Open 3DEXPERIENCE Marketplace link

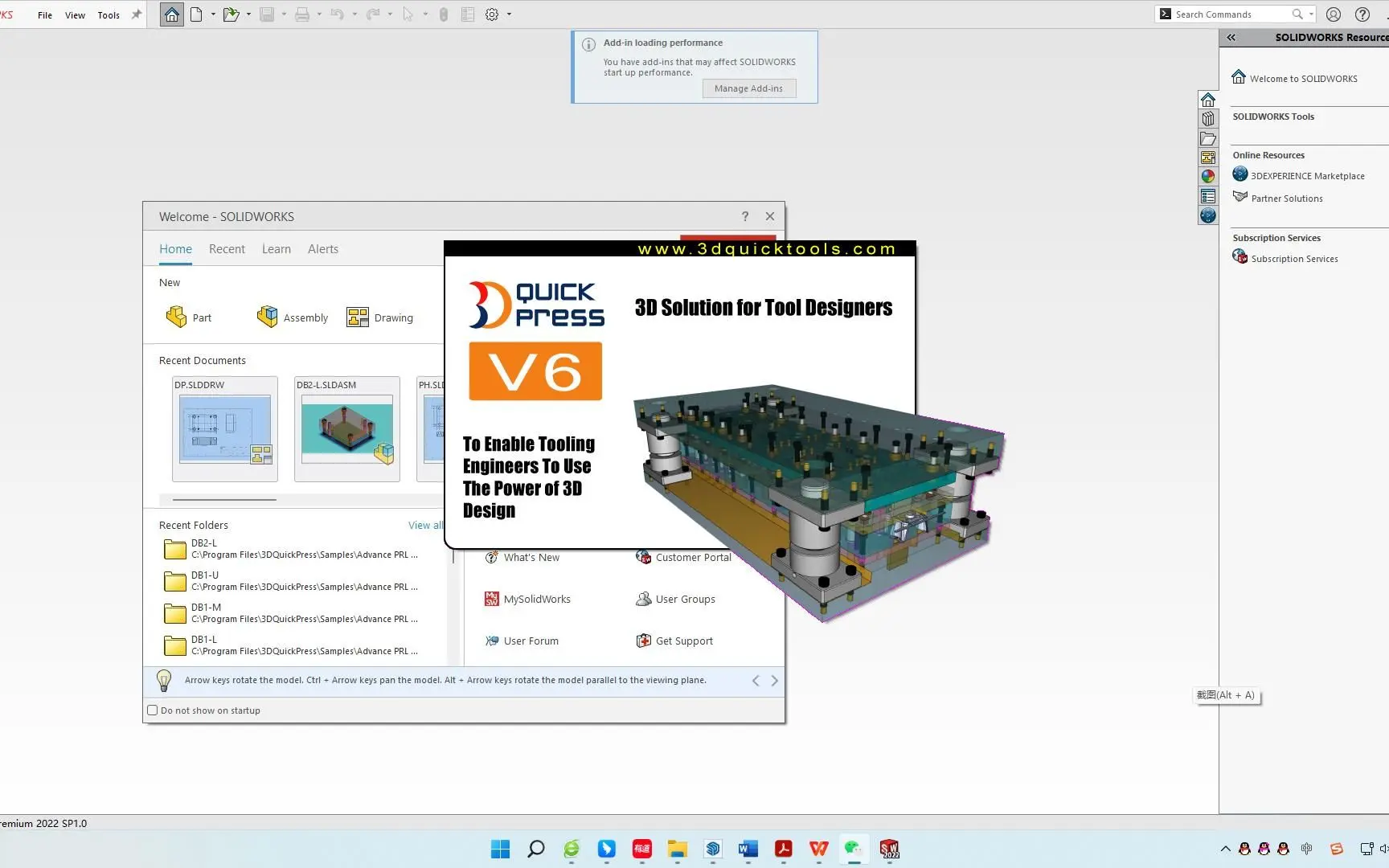pyautogui.click(x=1298, y=175)
